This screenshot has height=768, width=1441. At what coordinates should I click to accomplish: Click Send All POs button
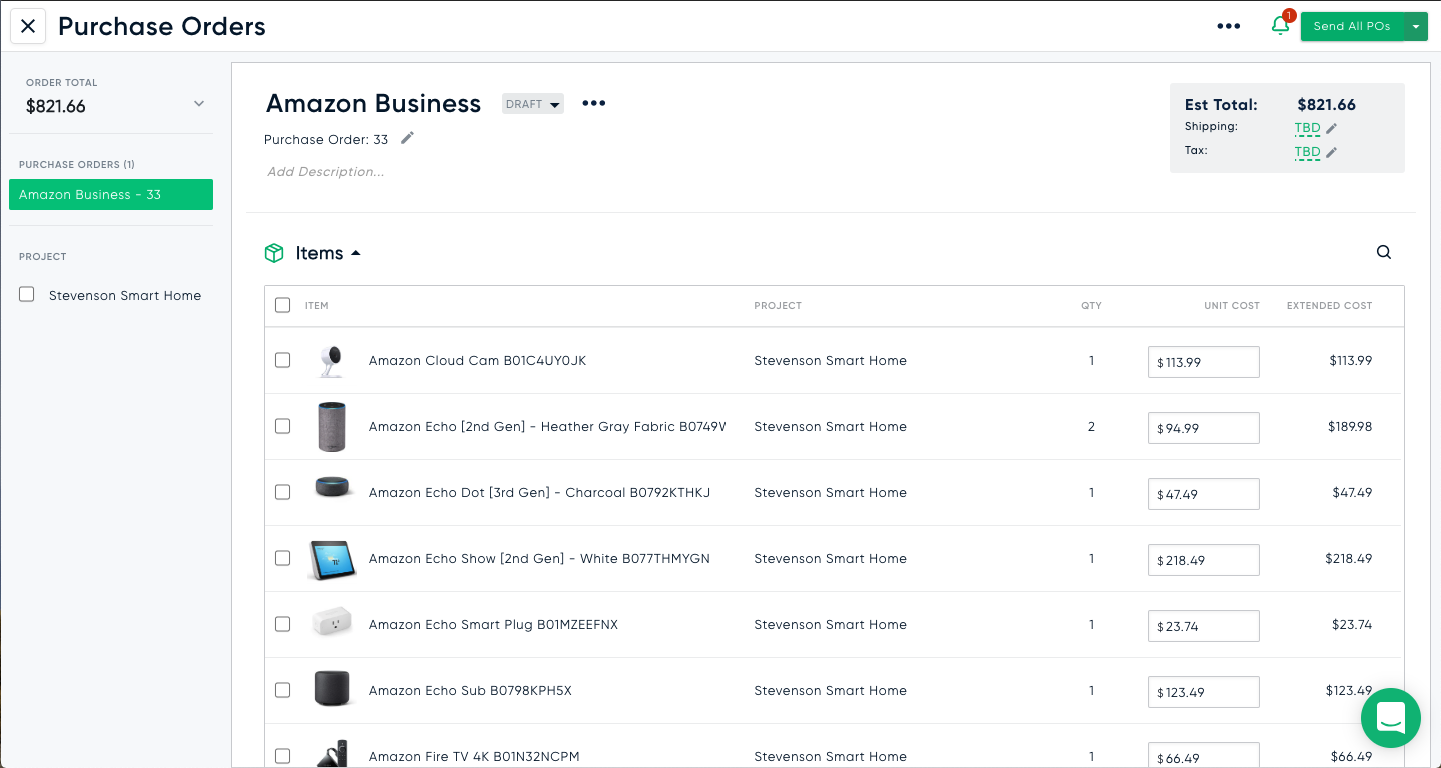(1351, 26)
